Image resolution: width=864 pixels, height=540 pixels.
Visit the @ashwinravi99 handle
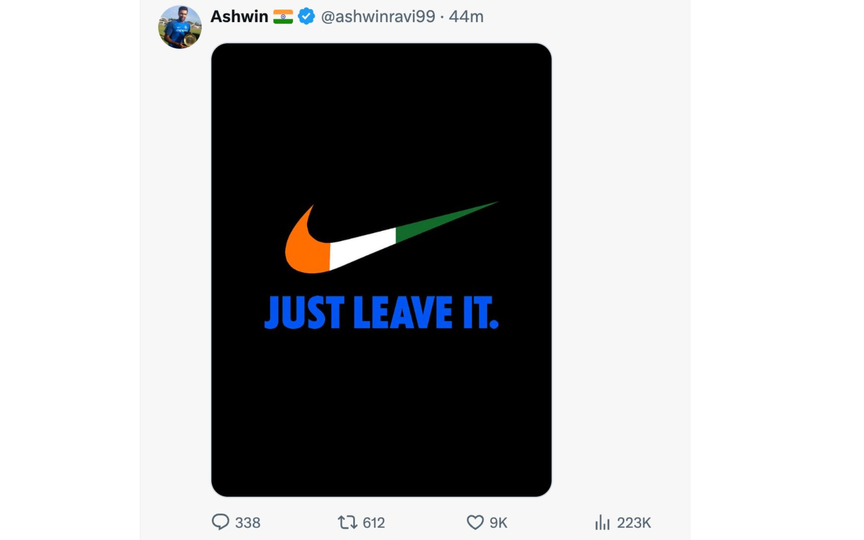[x=377, y=17]
